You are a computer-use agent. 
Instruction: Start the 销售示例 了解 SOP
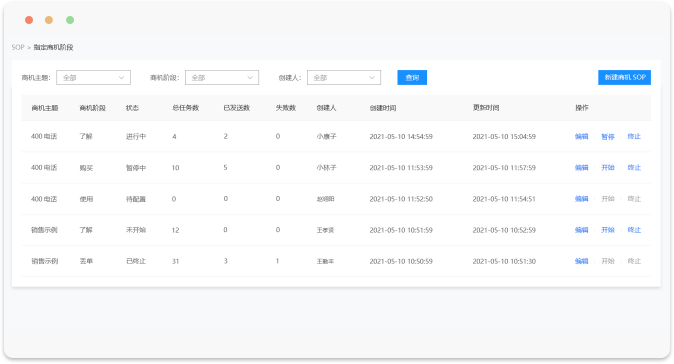(608, 230)
